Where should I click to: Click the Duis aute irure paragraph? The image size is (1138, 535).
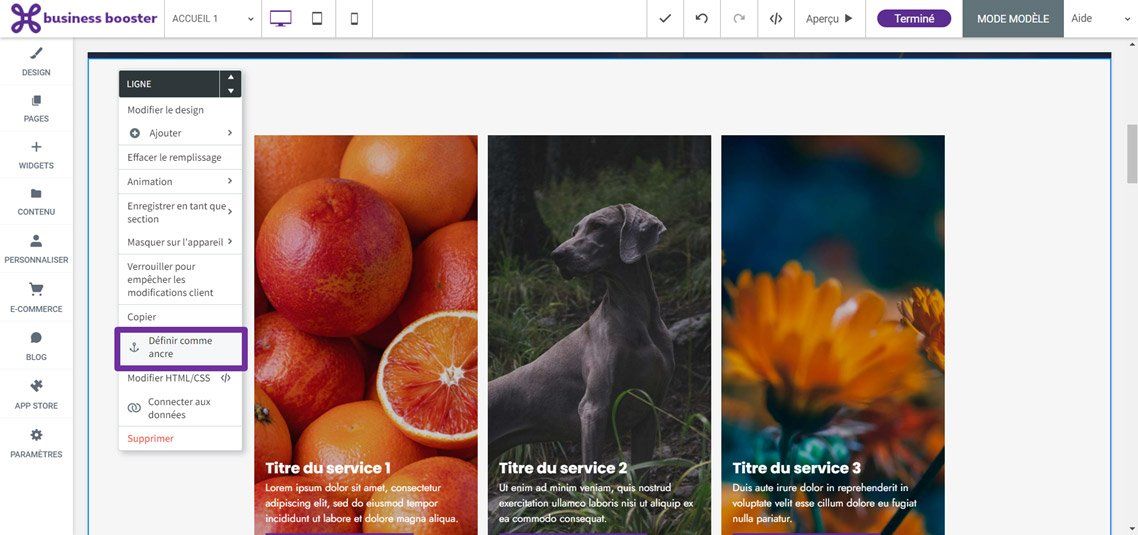click(824, 503)
